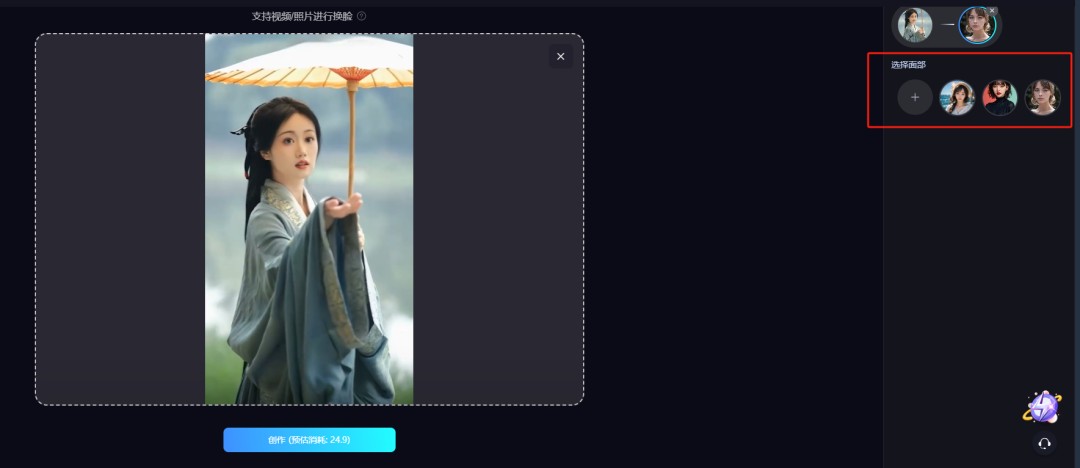
Task: Choose the face with the red background
Action: [1000, 98]
